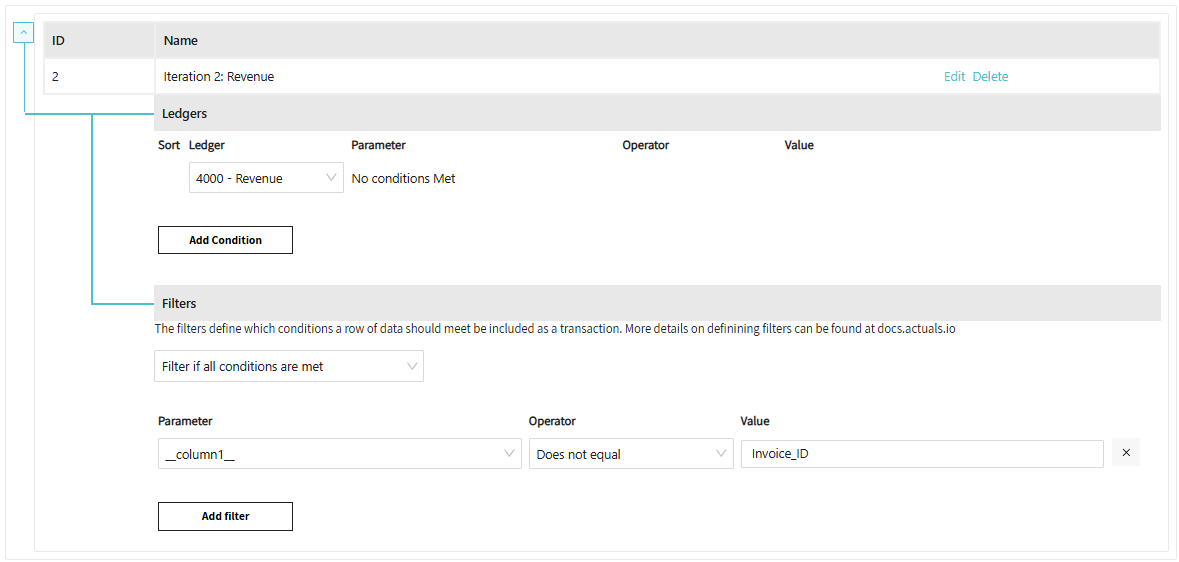Click the filters description mentioning docs.actuals.io
This screenshot has height=562, width=1179.
pyautogui.click(x=555, y=328)
